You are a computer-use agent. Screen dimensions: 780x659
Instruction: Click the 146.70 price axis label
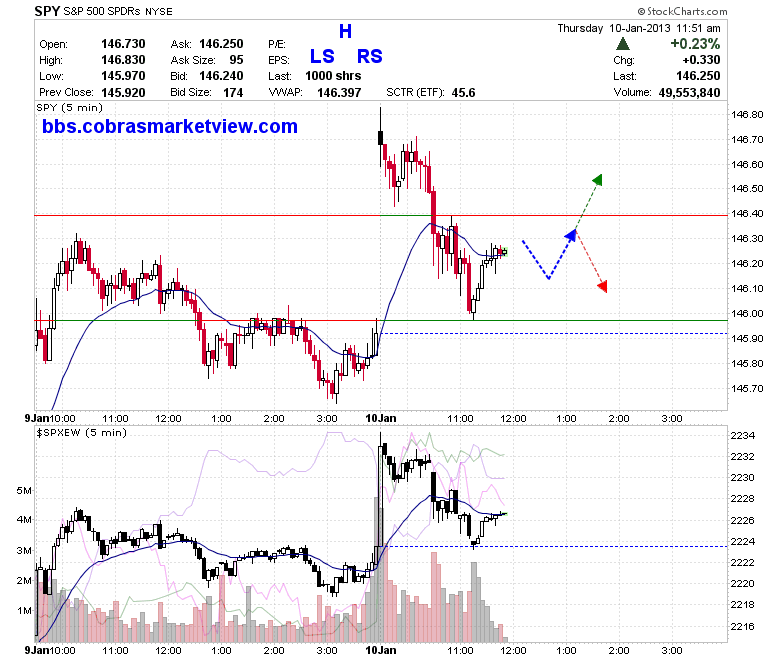(x=747, y=139)
